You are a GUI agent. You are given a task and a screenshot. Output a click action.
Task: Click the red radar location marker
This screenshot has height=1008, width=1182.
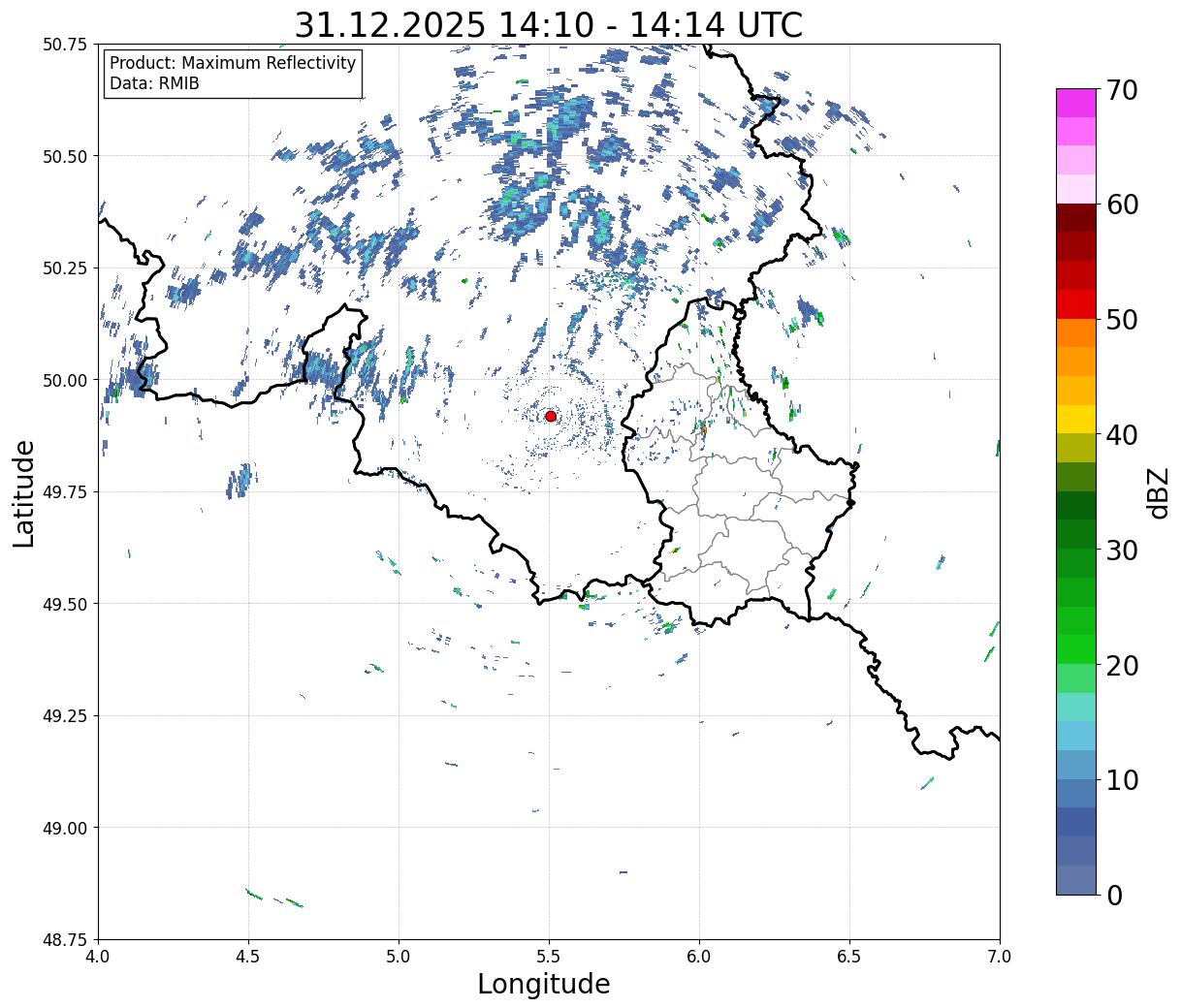point(550,416)
